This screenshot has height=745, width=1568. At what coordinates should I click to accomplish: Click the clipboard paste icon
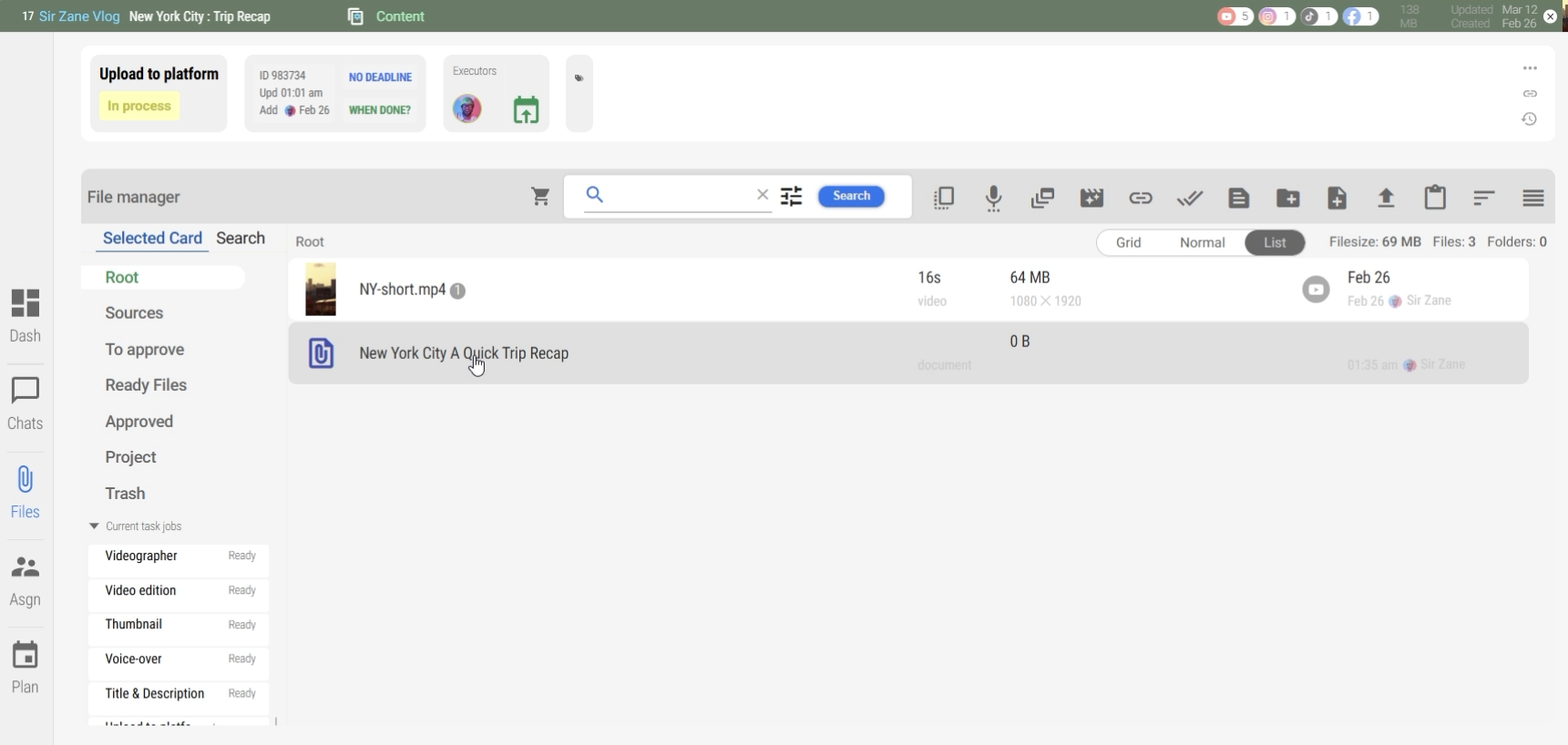[x=1435, y=198]
